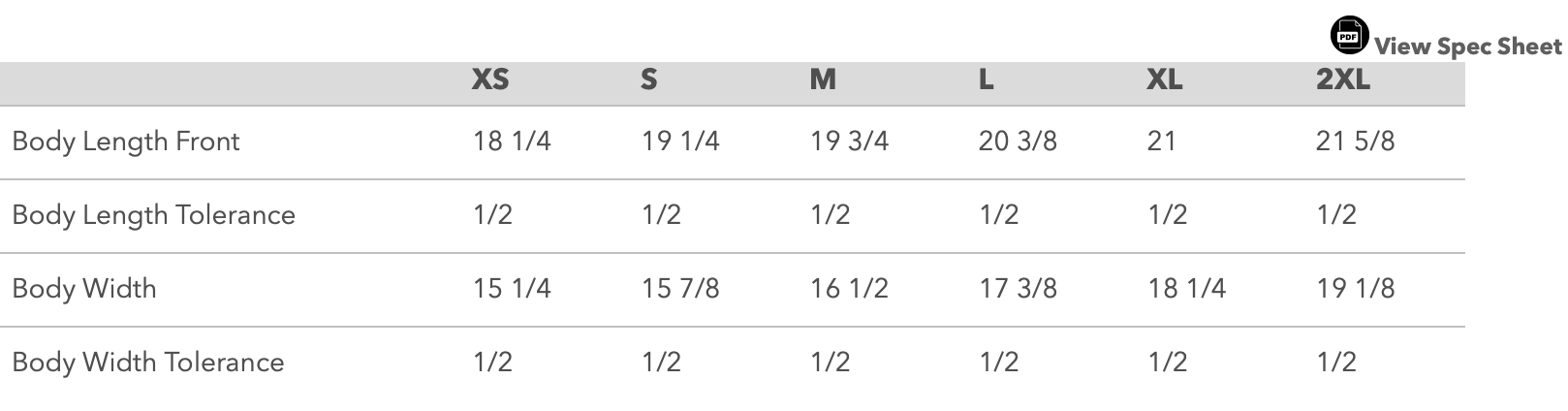Open the View Spec Sheet link
1568x411 pixels.
coord(1467,47)
